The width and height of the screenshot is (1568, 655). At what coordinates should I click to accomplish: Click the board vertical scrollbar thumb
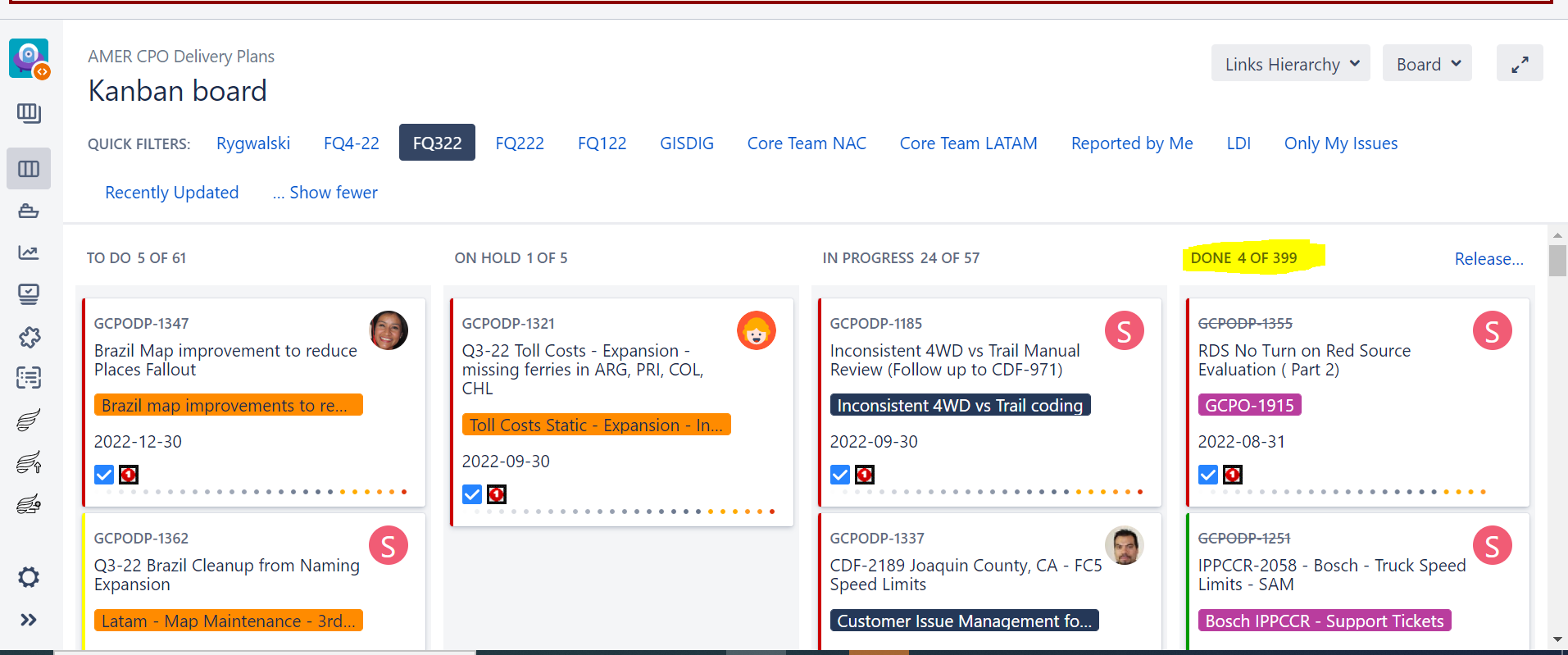click(x=1557, y=261)
